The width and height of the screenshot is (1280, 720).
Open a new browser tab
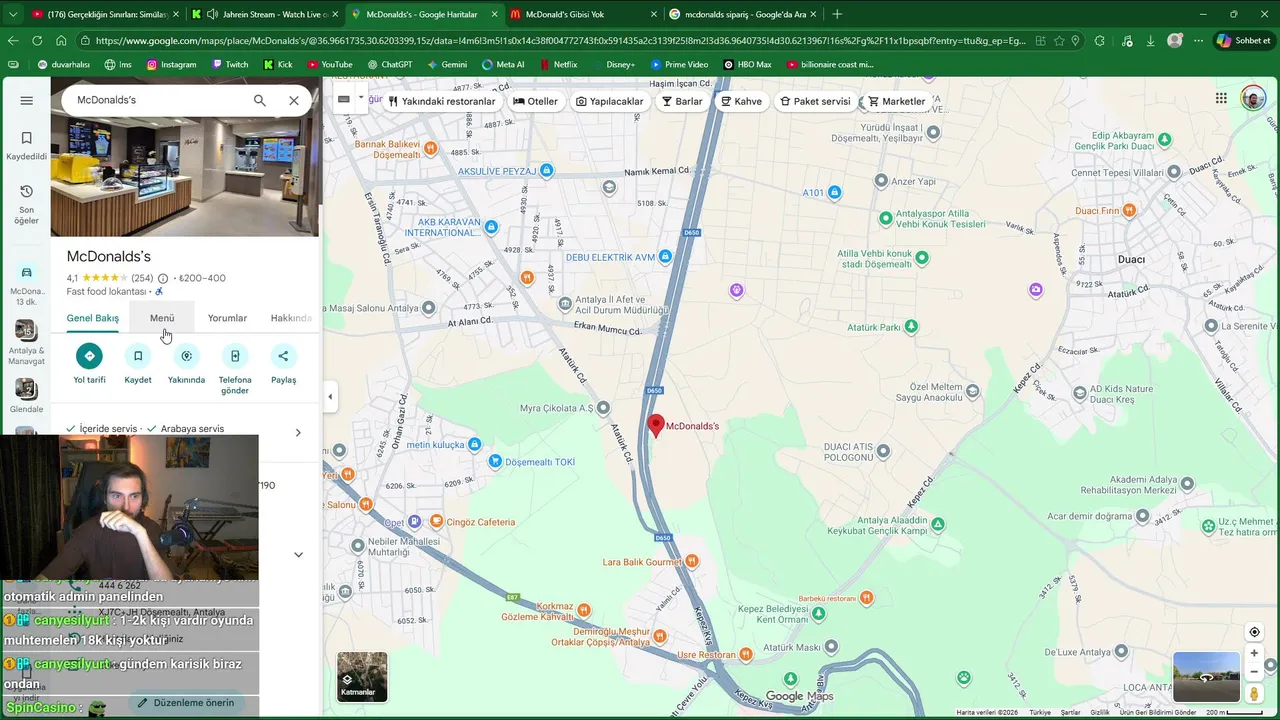click(x=837, y=14)
